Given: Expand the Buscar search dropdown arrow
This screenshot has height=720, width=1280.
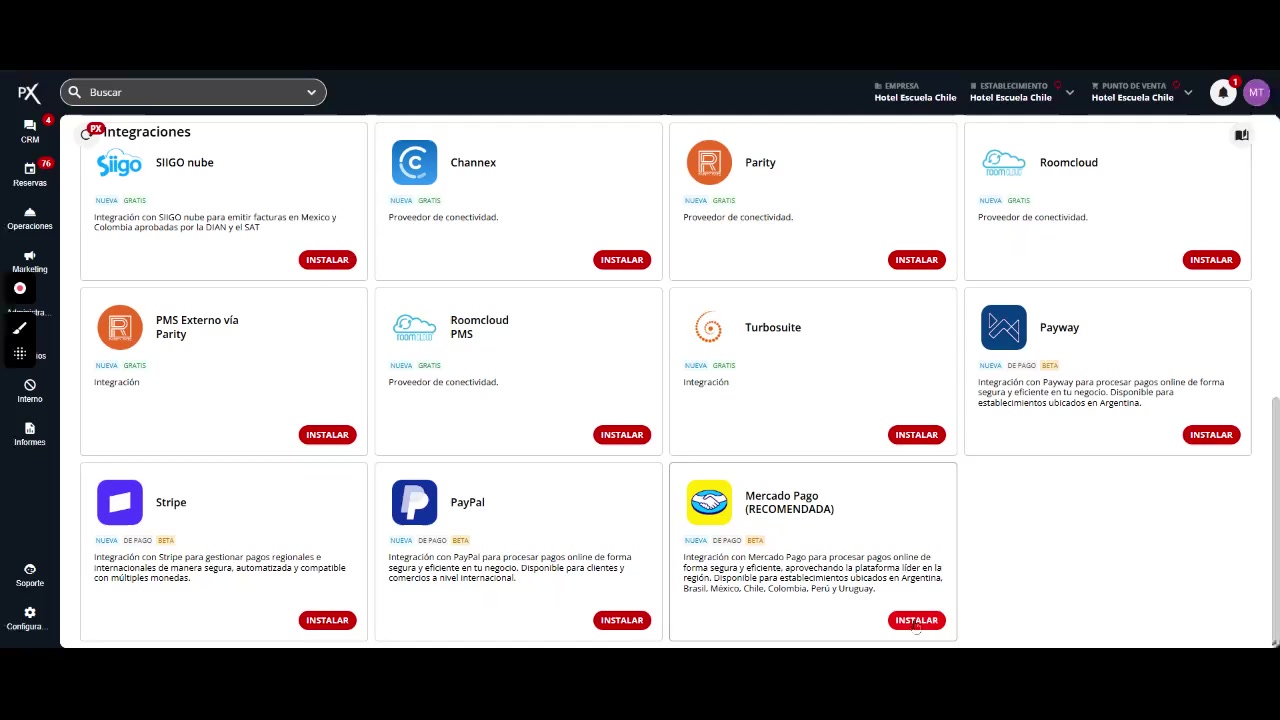Looking at the screenshot, I should [311, 92].
